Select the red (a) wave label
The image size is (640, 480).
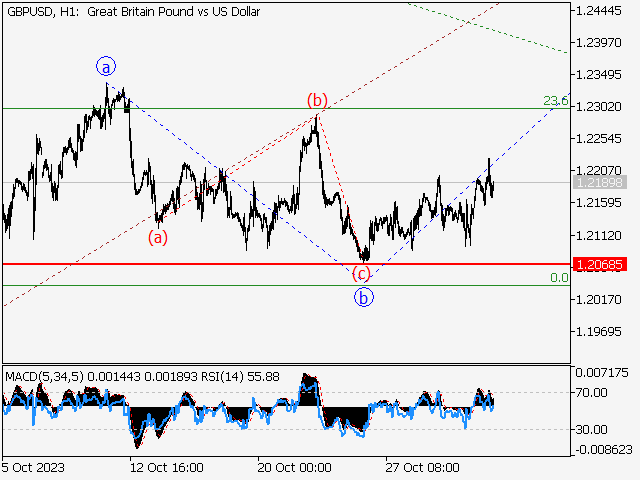click(158, 238)
